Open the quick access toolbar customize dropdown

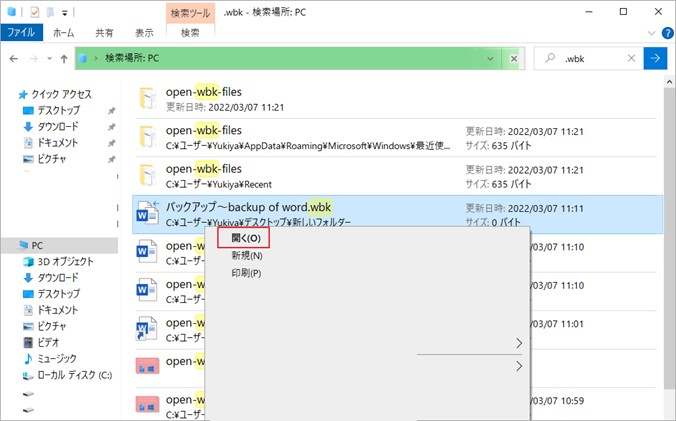(65, 13)
